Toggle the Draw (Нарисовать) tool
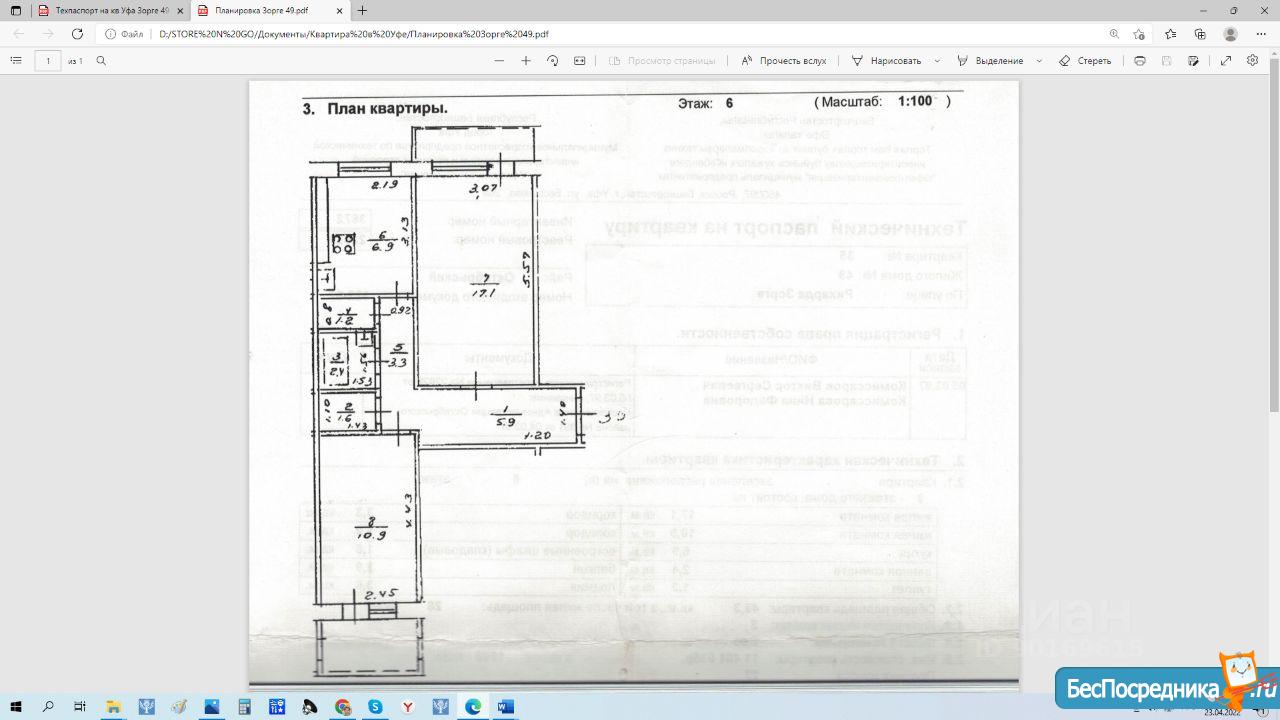1280x720 pixels. pos(886,60)
